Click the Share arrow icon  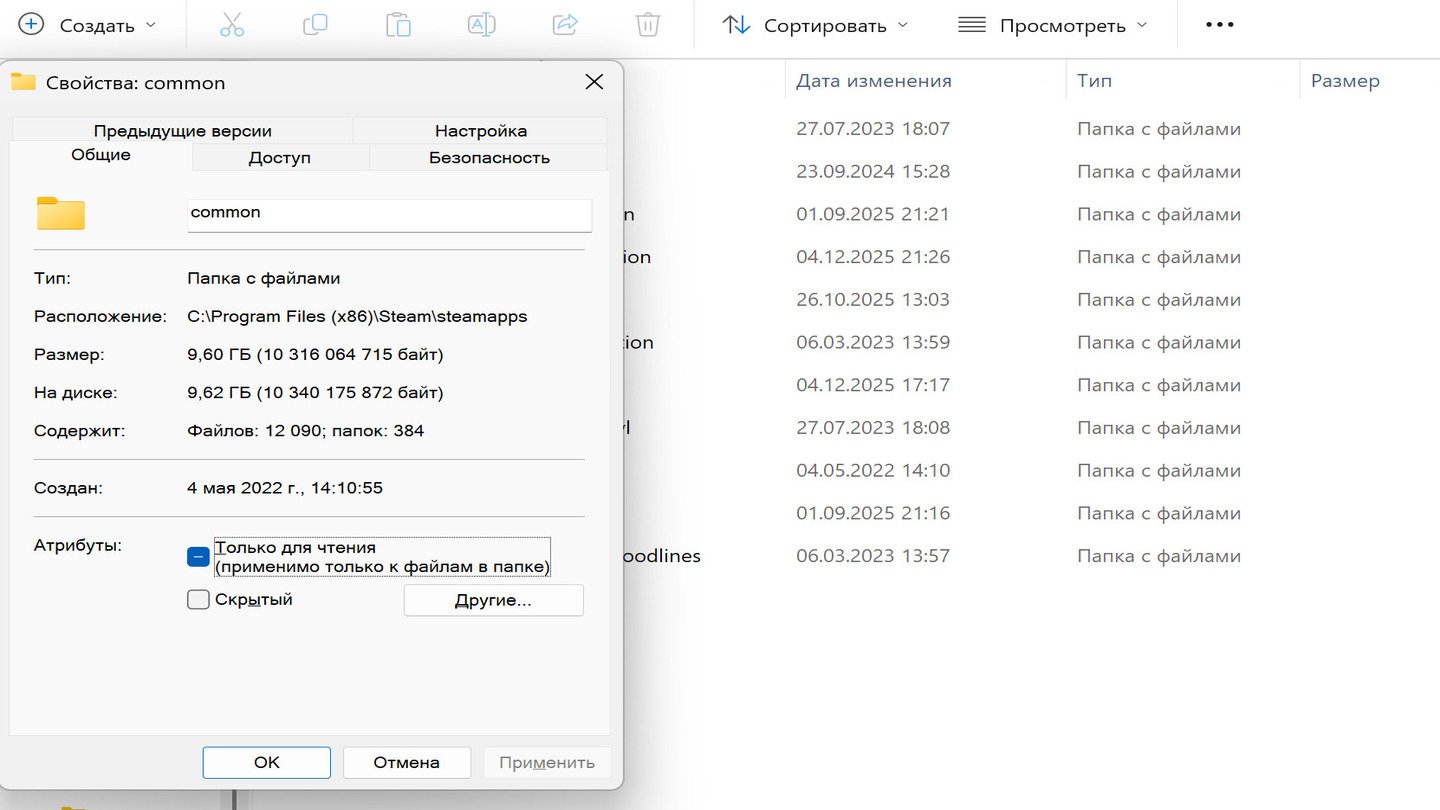tap(565, 25)
